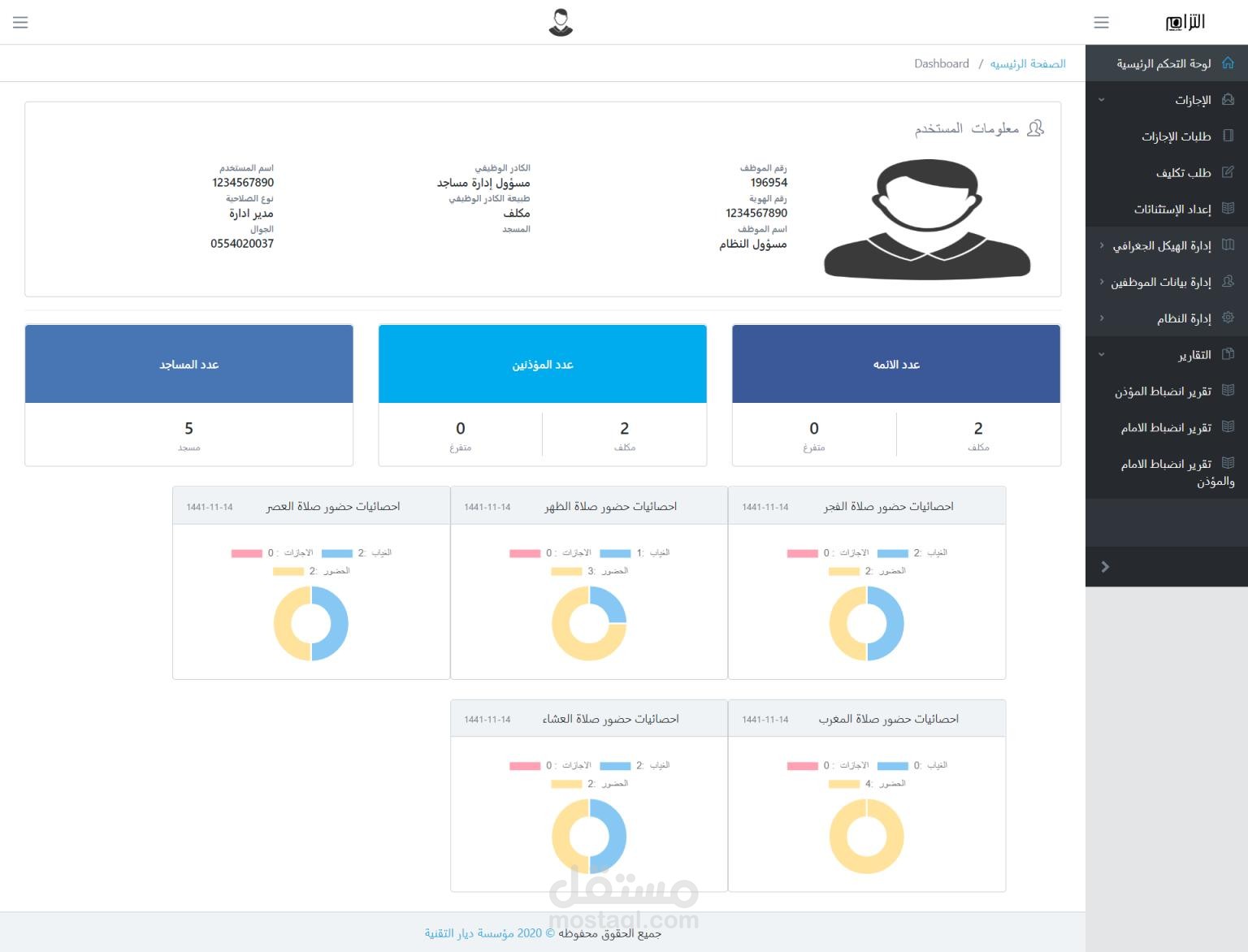Expand إدارة الهيكل الجغرافي submenu

1102,245
